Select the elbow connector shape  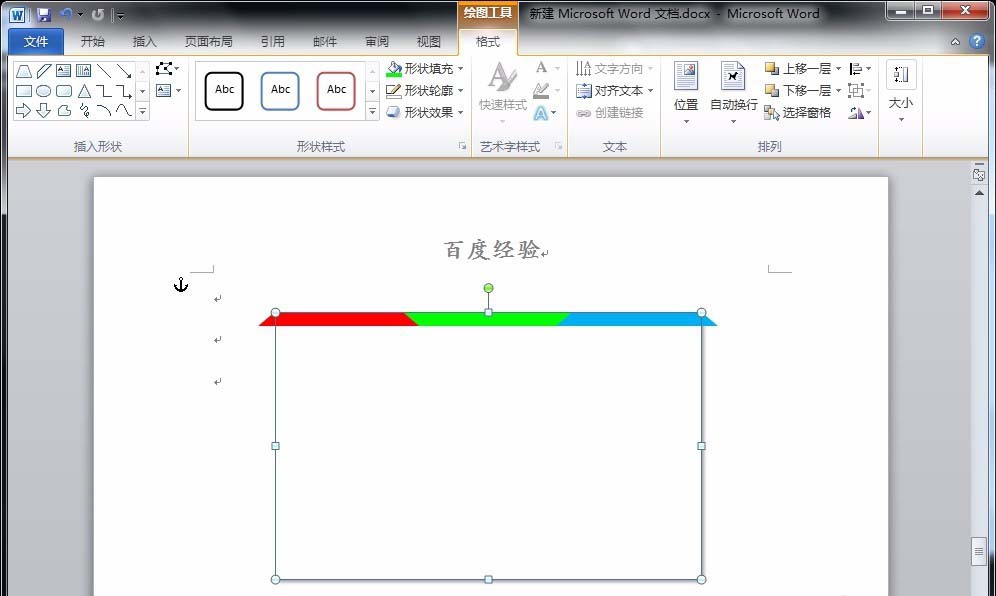coord(104,91)
